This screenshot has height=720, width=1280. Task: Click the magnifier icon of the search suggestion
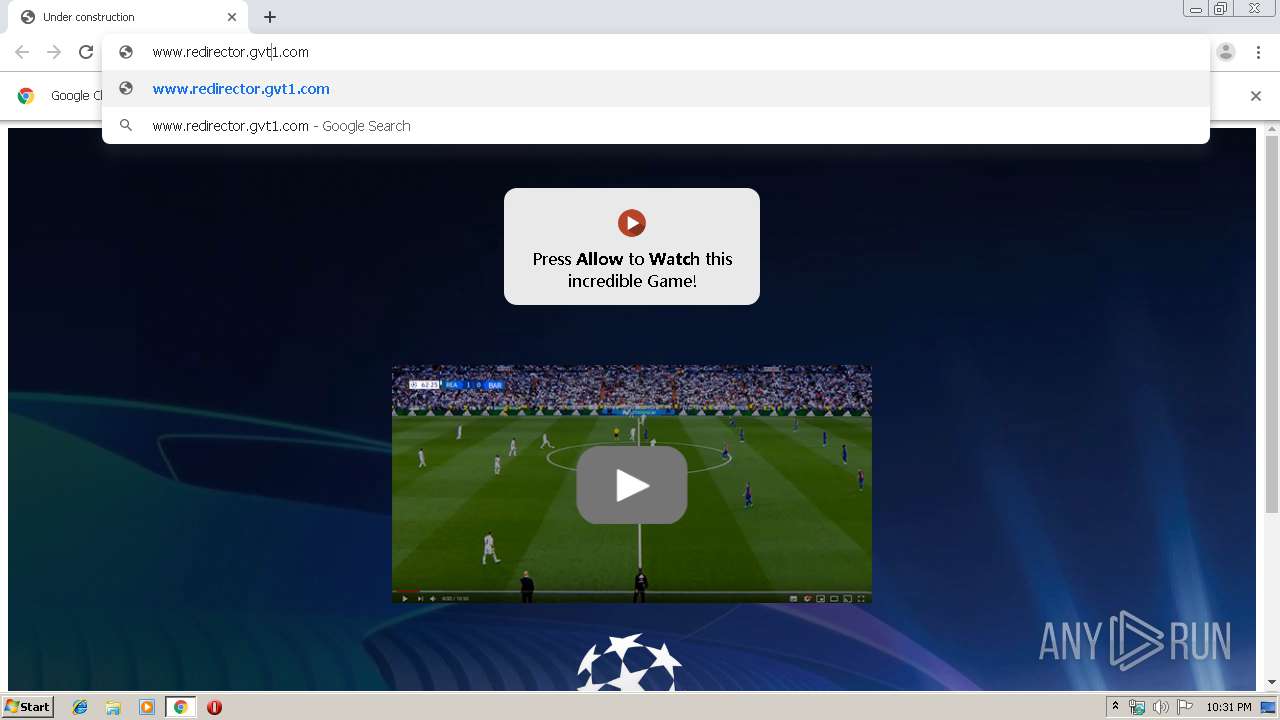(126, 126)
